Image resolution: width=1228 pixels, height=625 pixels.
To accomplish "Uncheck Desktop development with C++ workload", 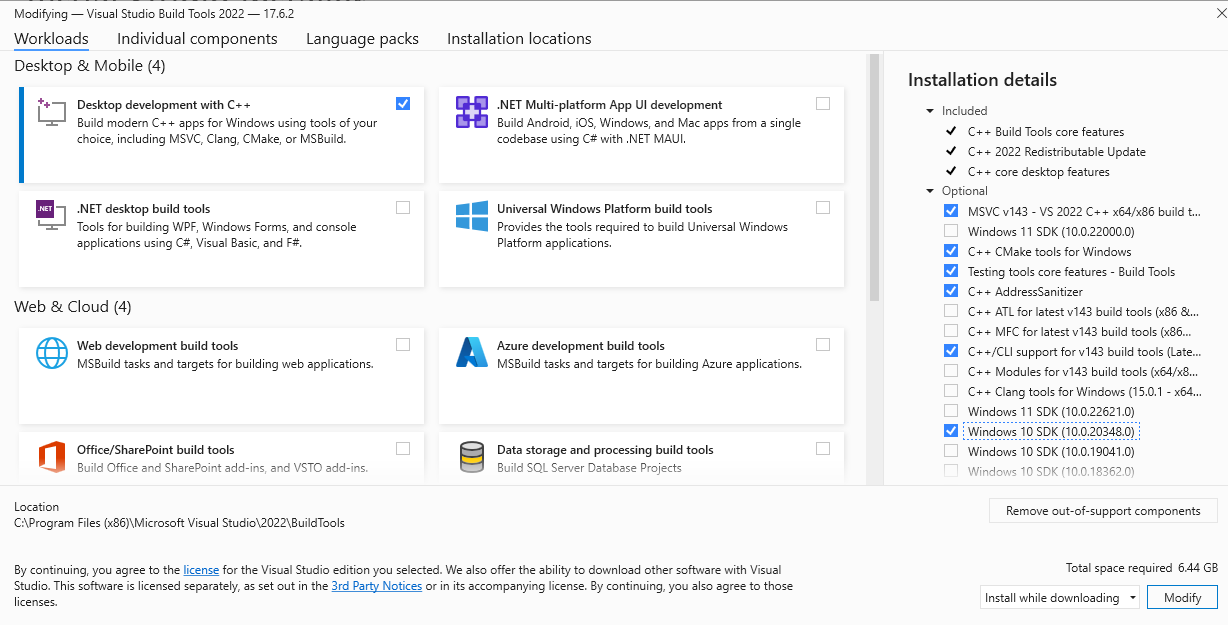I will (x=403, y=103).
